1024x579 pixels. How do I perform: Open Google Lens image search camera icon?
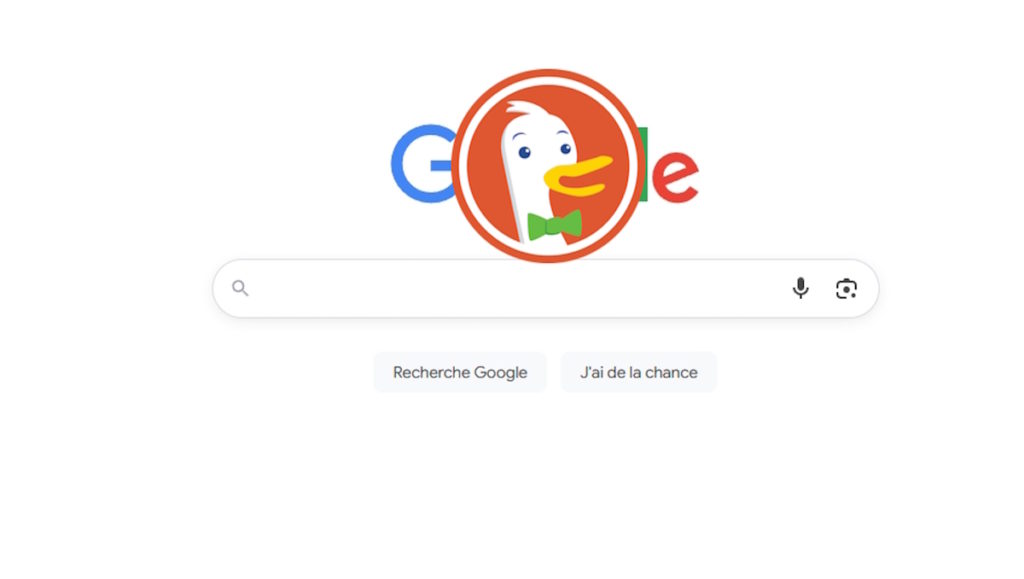click(x=846, y=289)
